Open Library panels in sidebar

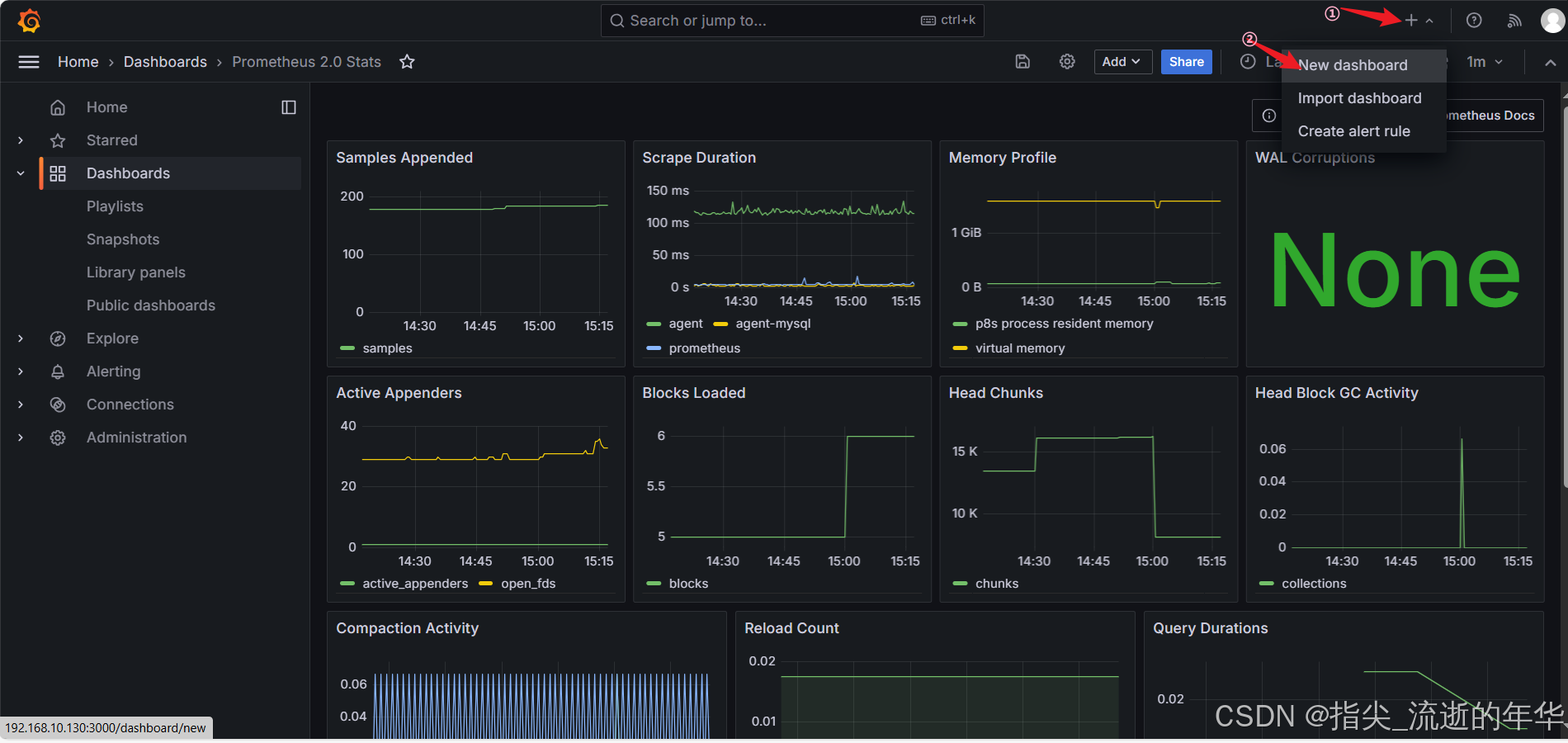click(x=136, y=272)
